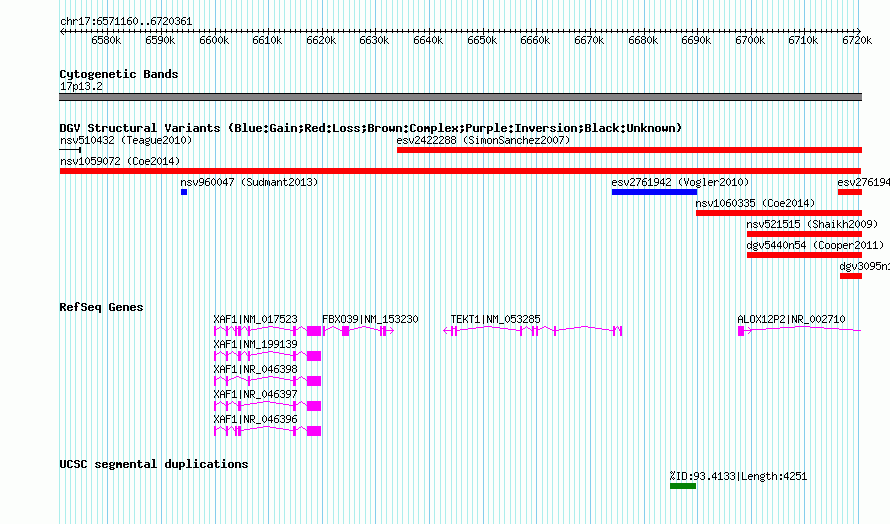Click the nsv1060335 (Coe2014) label
890x524 pixels.
755,203
